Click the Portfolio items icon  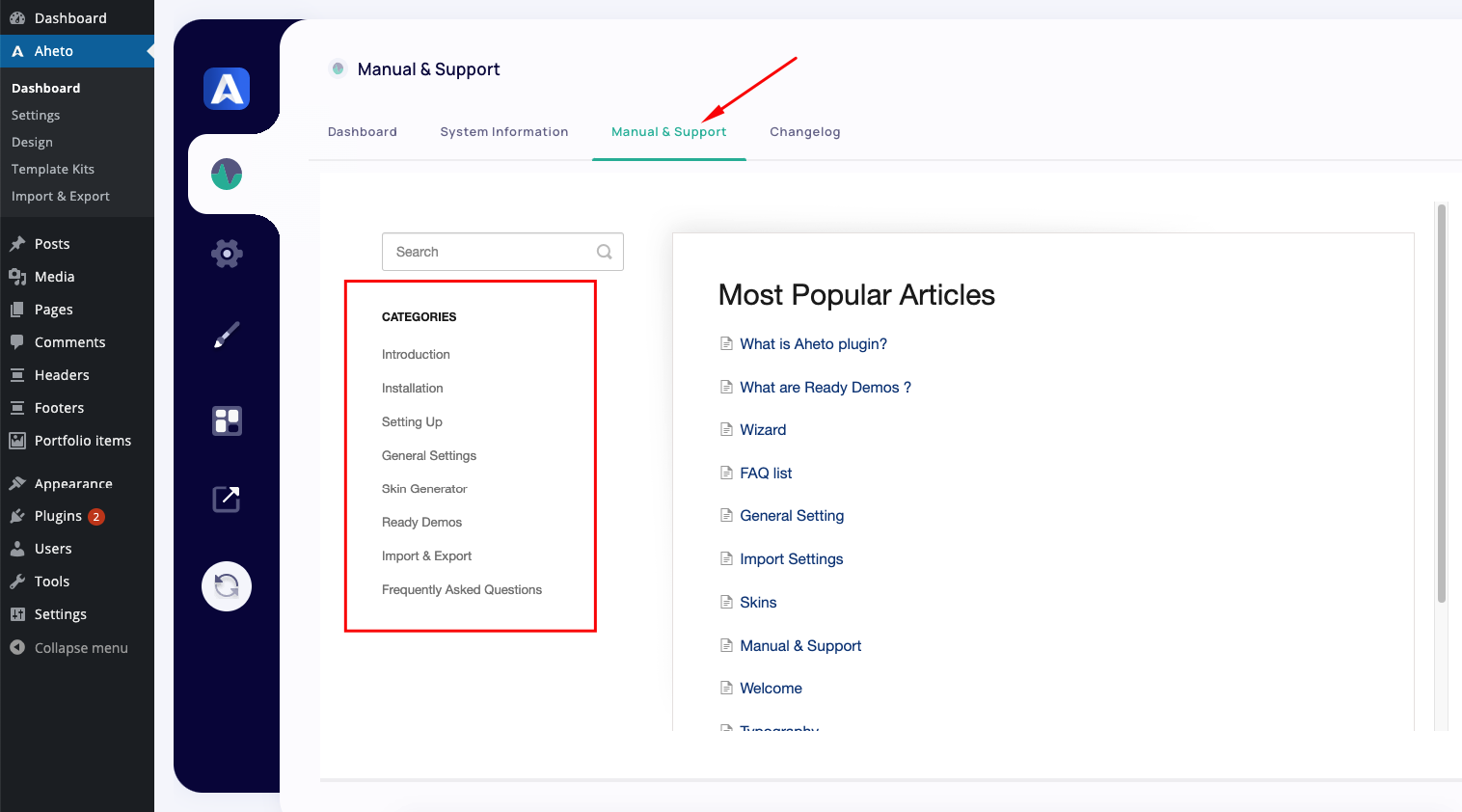click(x=17, y=441)
